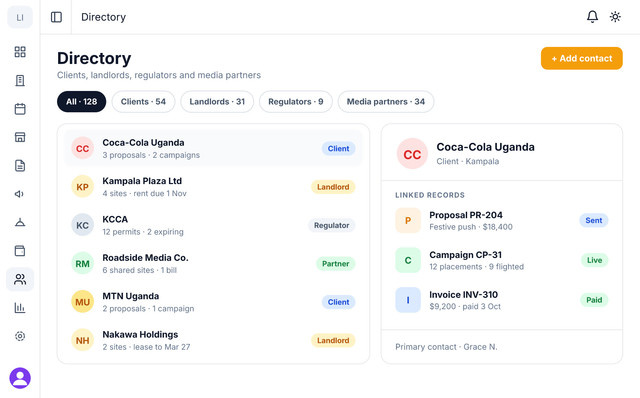Open linked record Proposal PR-204

[502, 220]
